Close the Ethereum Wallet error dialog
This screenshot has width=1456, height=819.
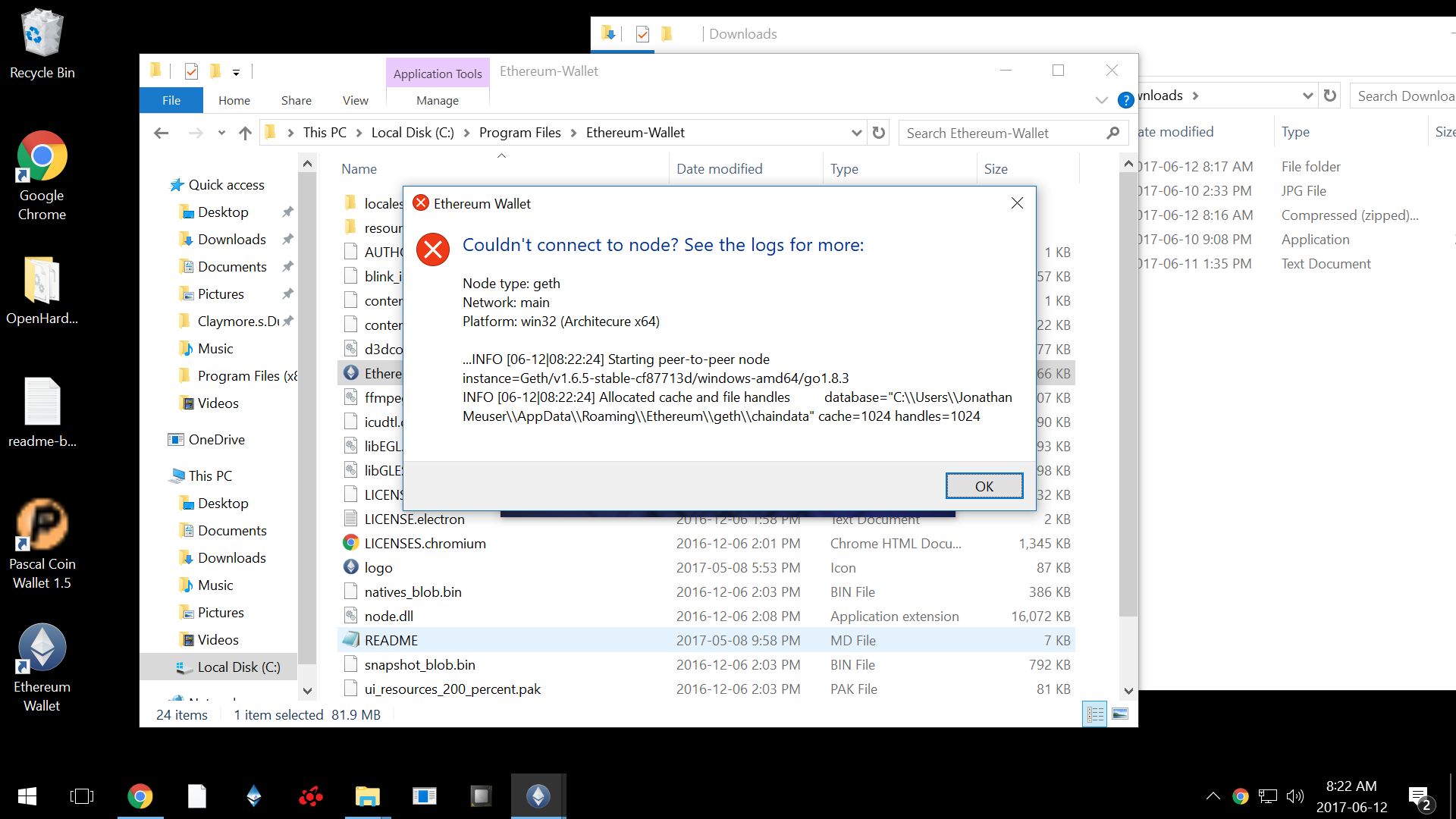(x=1017, y=203)
